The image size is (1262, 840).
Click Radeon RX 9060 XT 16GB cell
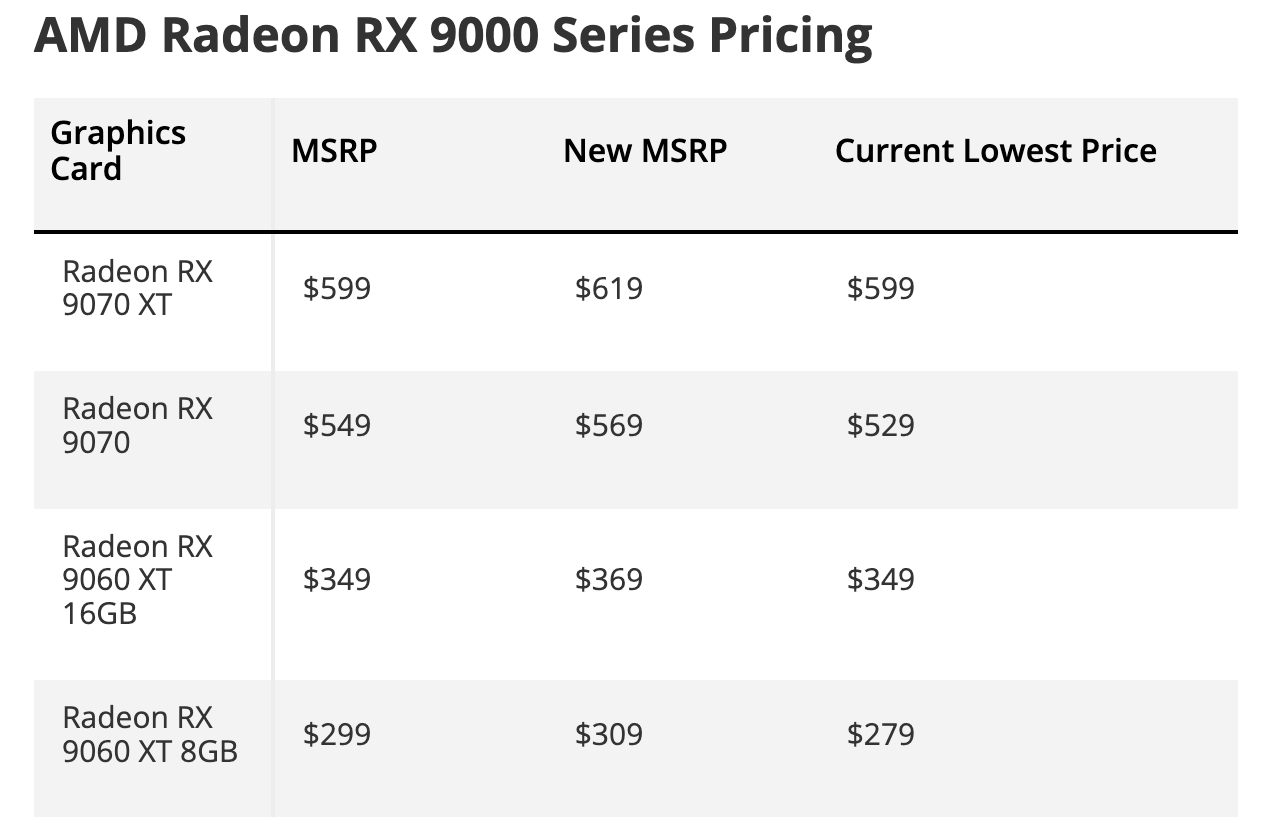(137, 579)
